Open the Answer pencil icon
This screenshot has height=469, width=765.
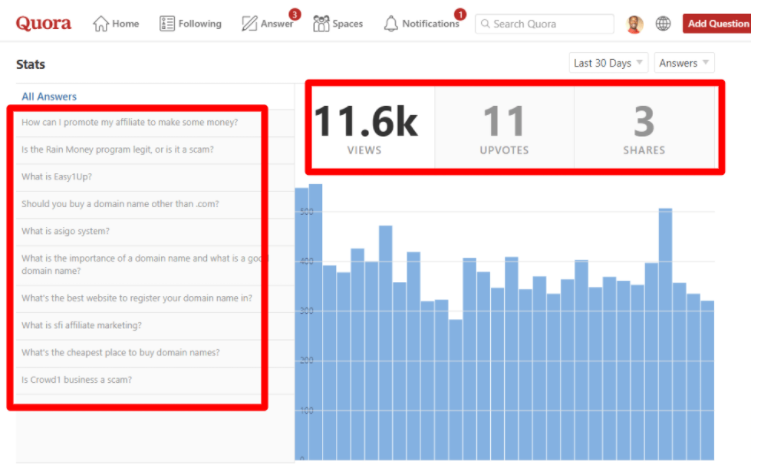tap(249, 23)
